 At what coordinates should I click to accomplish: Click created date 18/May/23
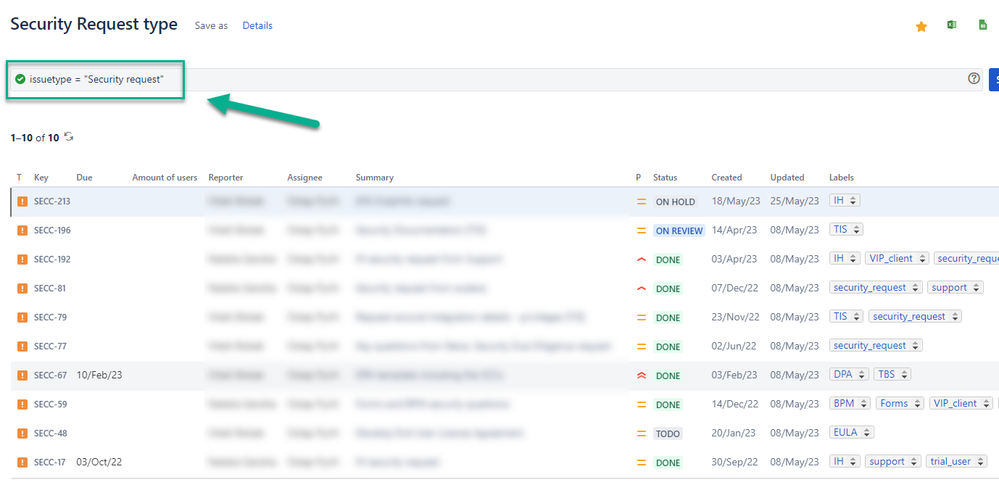click(734, 201)
